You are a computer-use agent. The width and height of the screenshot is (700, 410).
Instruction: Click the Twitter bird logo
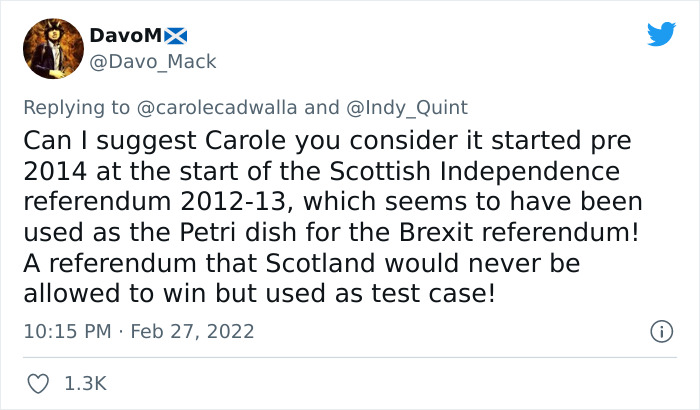pos(661,34)
